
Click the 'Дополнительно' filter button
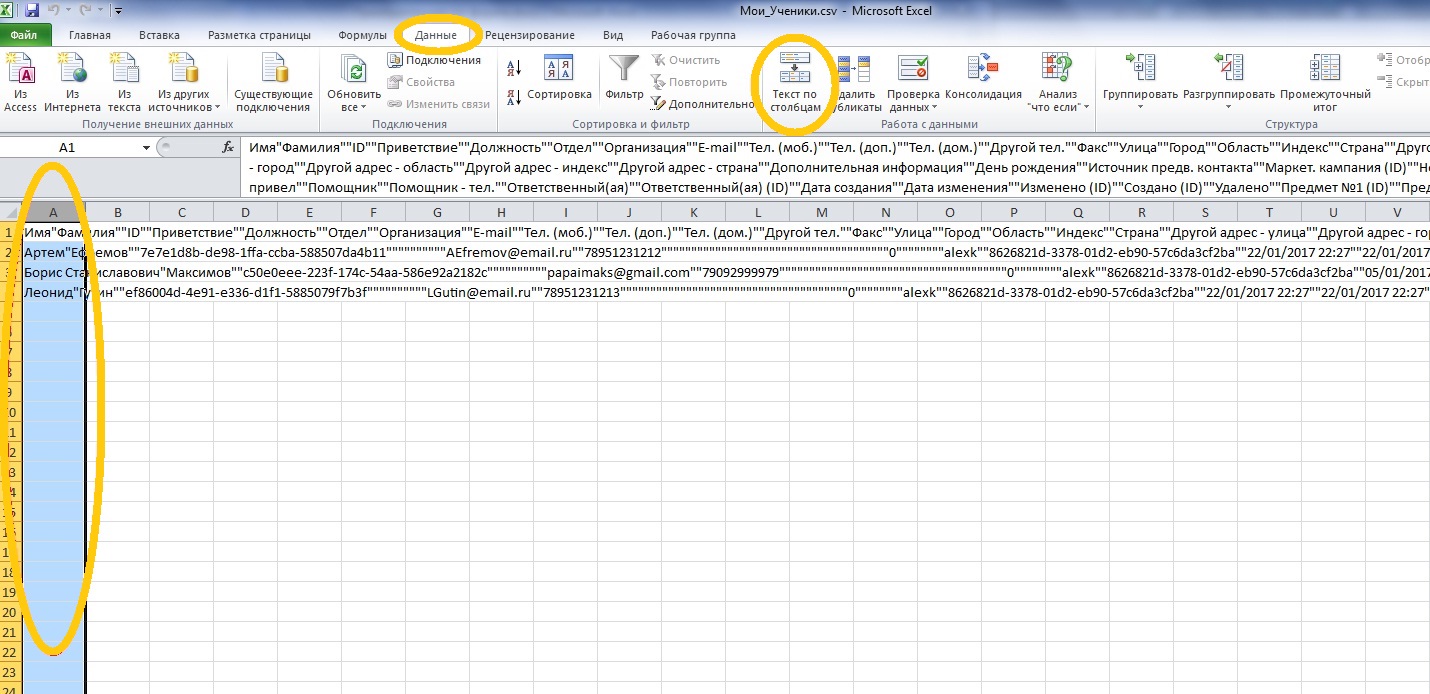click(x=702, y=104)
